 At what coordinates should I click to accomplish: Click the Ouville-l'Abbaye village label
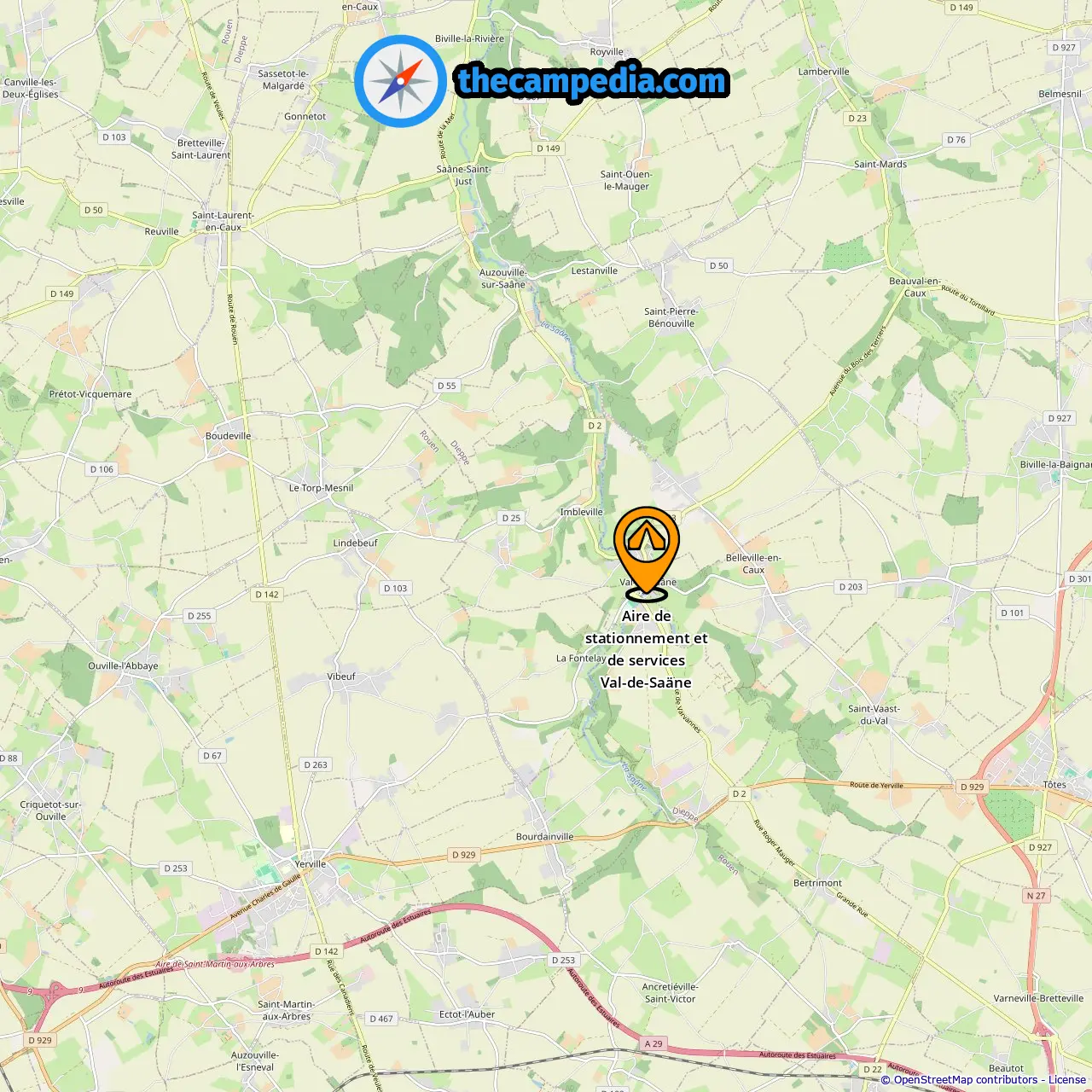pyautogui.click(x=123, y=666)
